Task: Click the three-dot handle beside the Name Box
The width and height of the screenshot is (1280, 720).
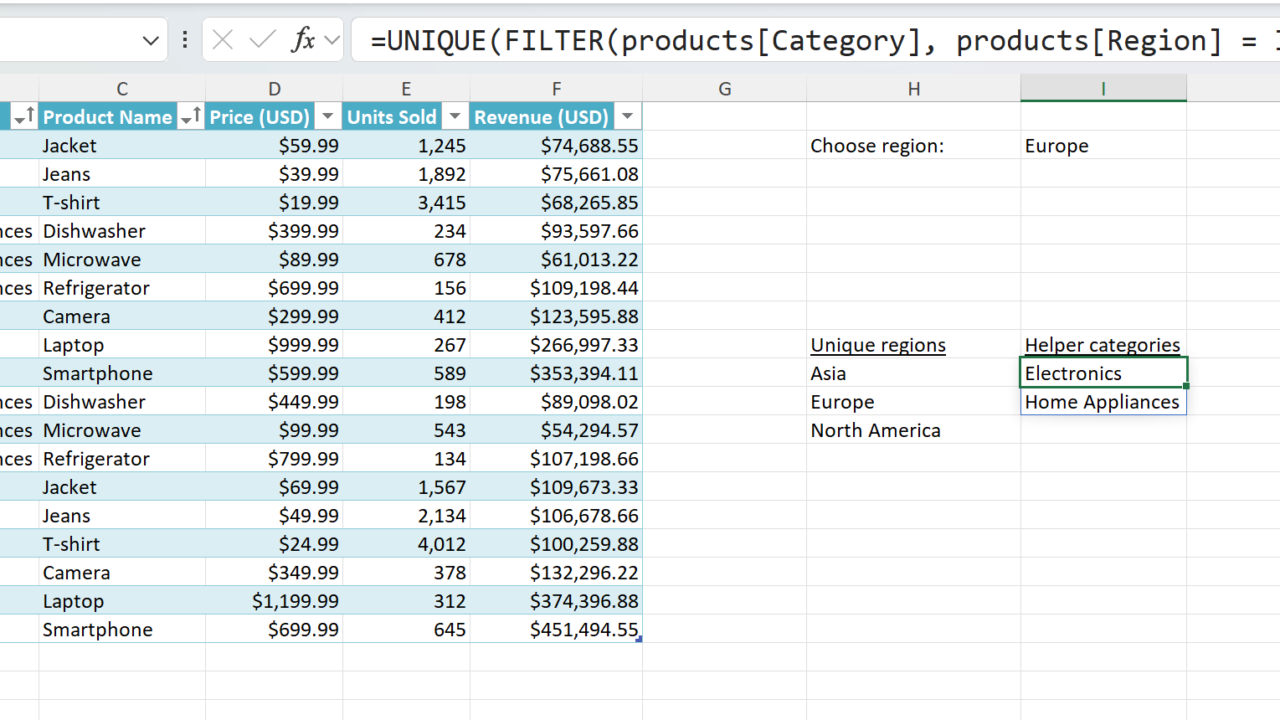Action: click(x=185, y=40)
